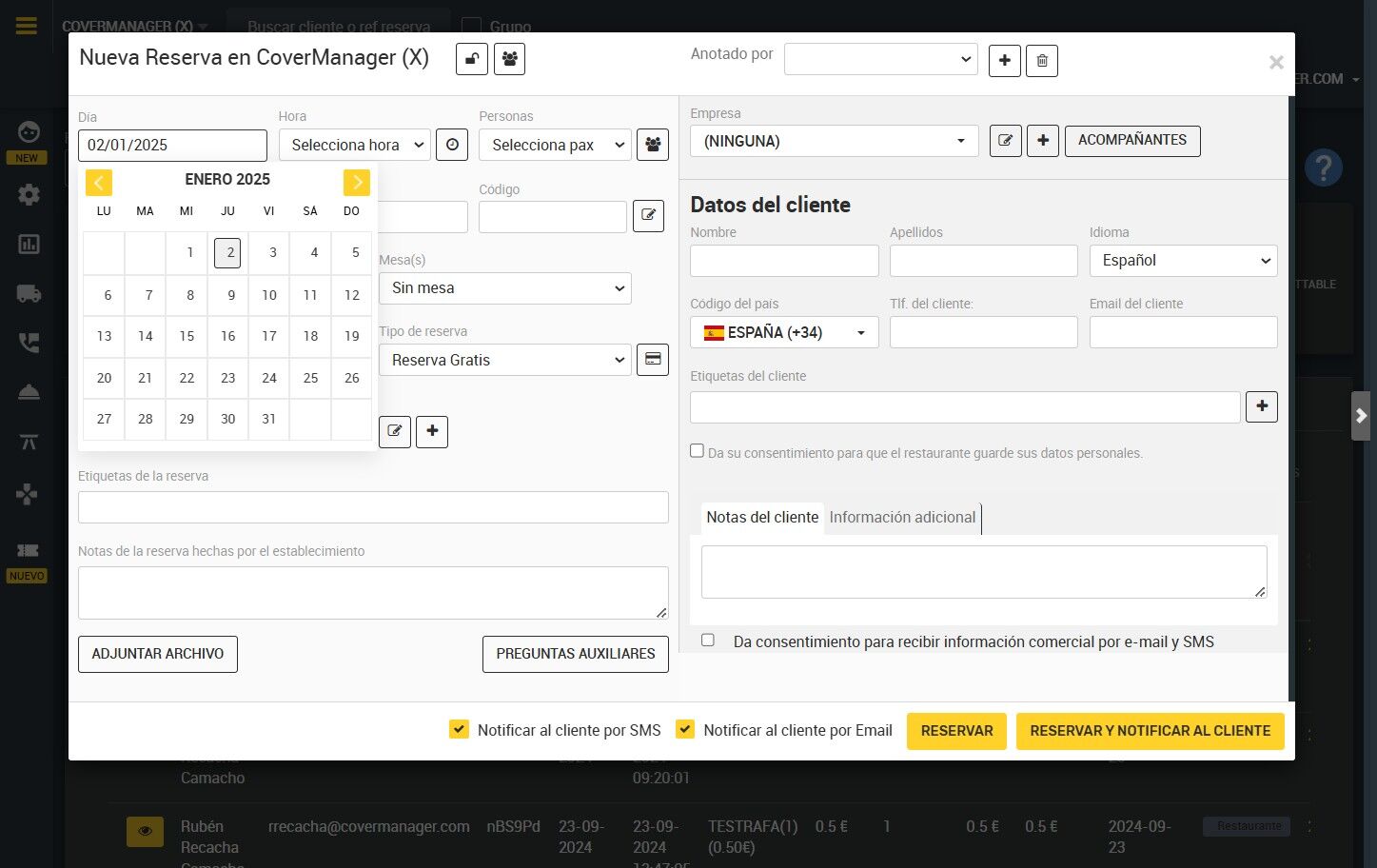
Task: Go to next month in the calendar
Action: (356, 182)
